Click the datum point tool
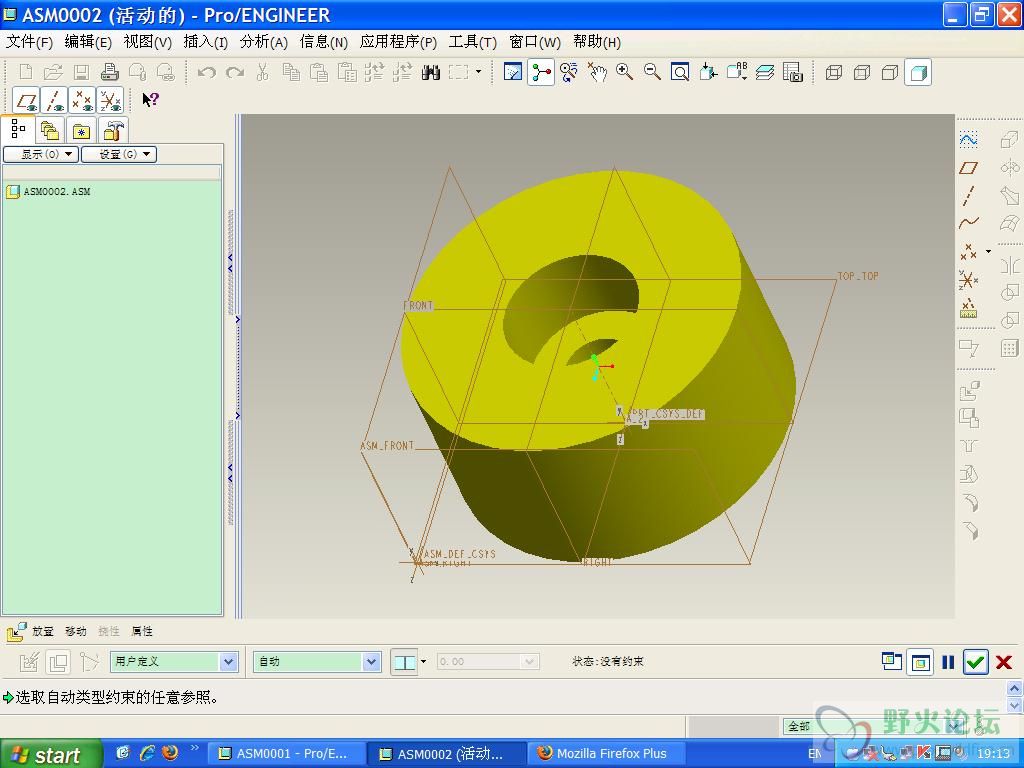Screen dimensions: 1024x768 point(968,251)
